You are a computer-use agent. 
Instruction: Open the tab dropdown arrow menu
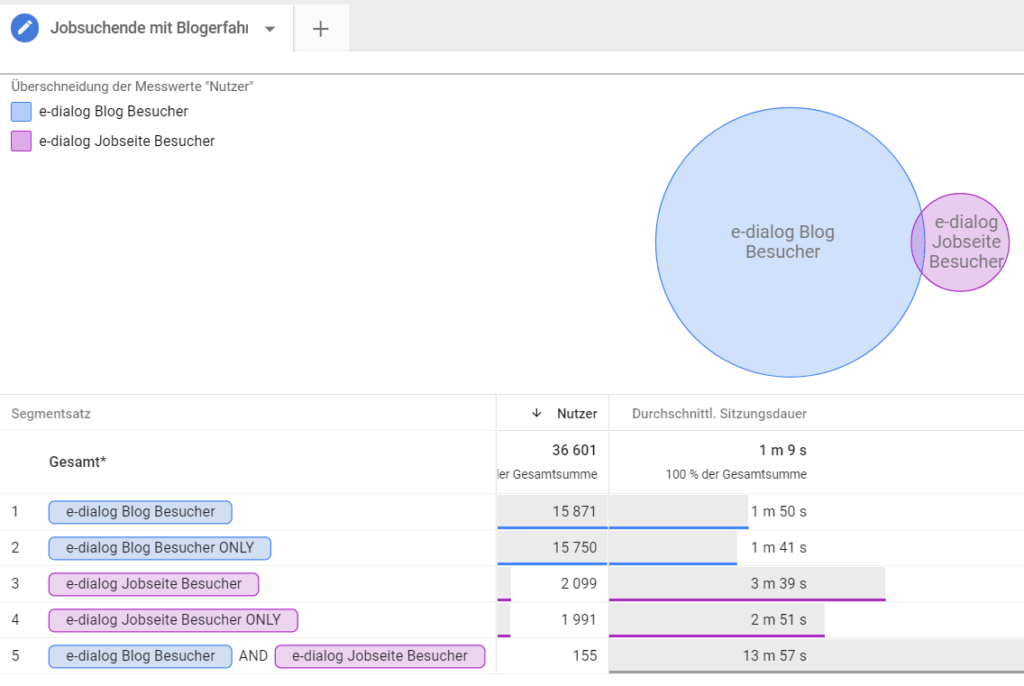269,29
